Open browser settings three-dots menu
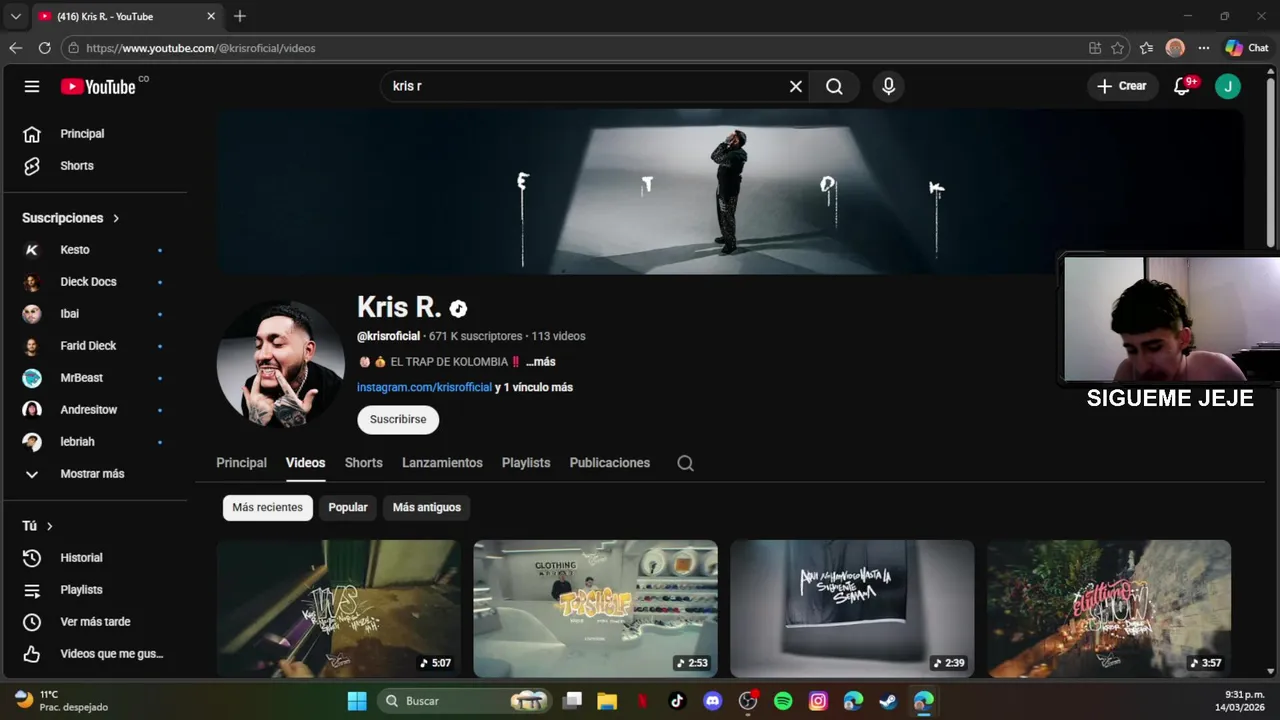 (x=1203, y=48)
